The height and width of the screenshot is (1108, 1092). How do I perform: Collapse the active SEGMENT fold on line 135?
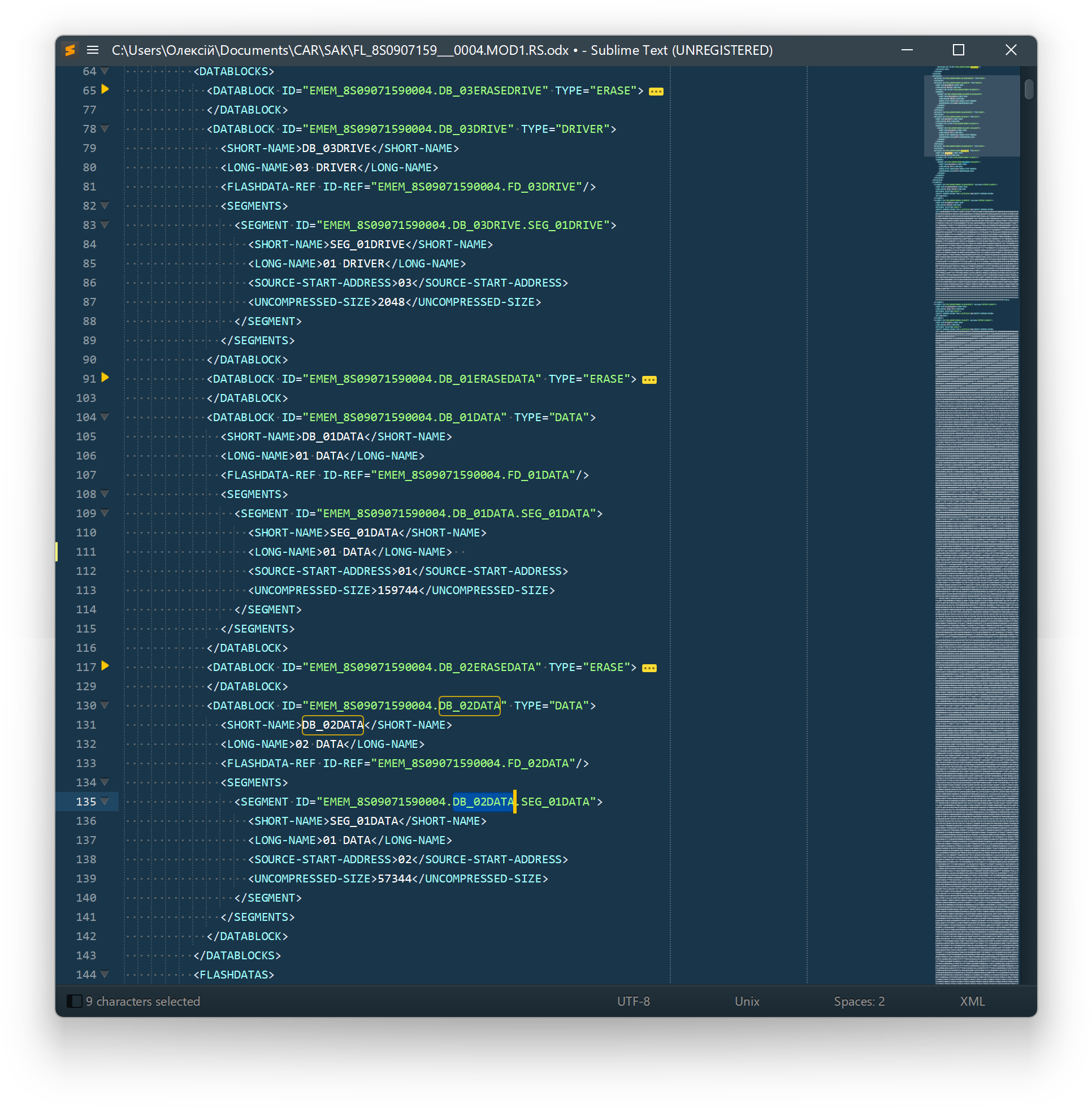(105, 801)
